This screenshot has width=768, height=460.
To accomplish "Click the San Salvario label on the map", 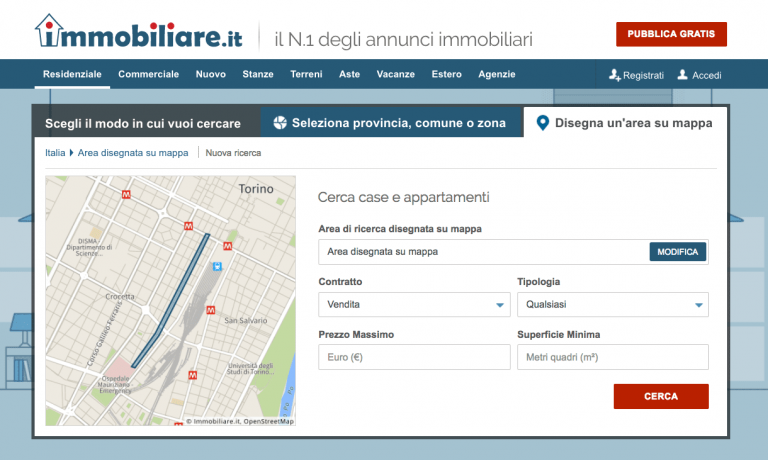I will [x=245, y=320].
